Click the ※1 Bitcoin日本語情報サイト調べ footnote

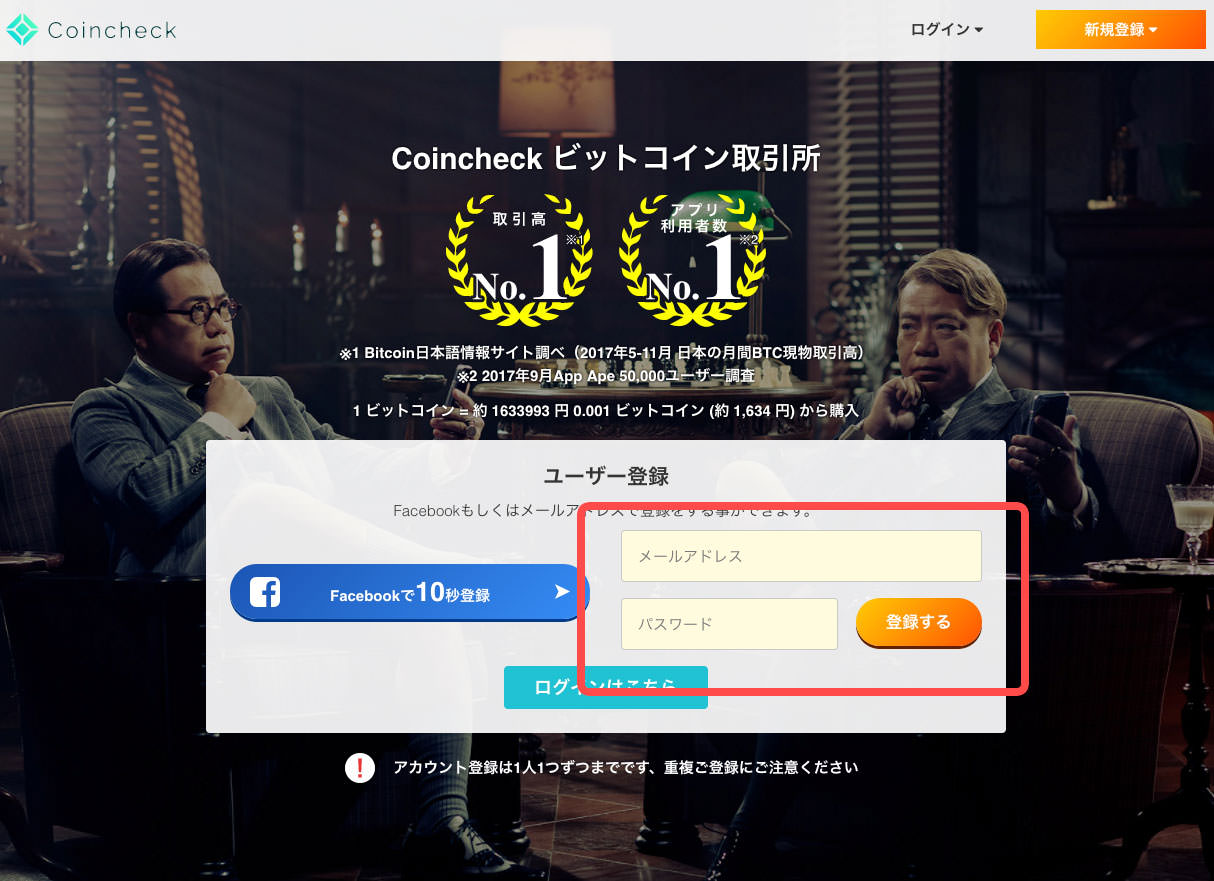606,354
